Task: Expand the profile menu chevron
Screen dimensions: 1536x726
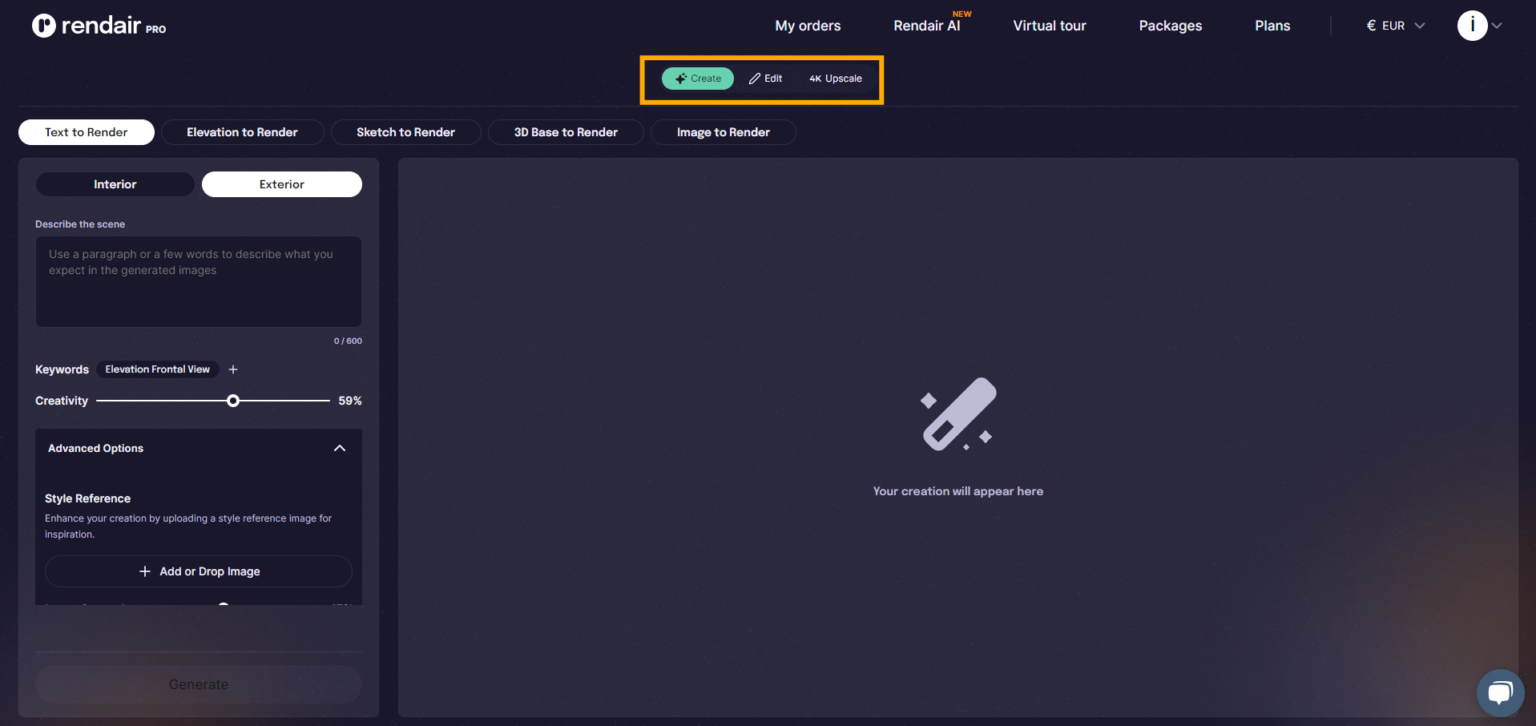Action: click(1497, 27)
